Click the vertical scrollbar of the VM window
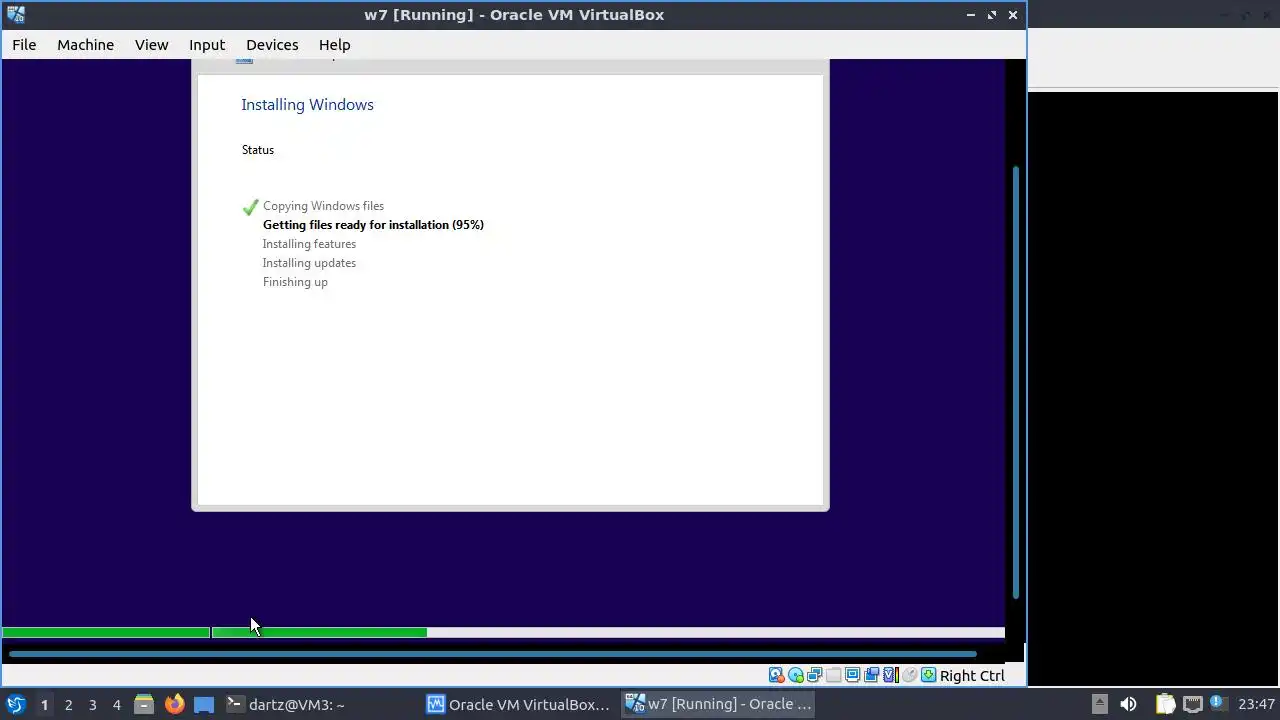This screenshot has height=720, width=1280. [x=1016, y=382]
